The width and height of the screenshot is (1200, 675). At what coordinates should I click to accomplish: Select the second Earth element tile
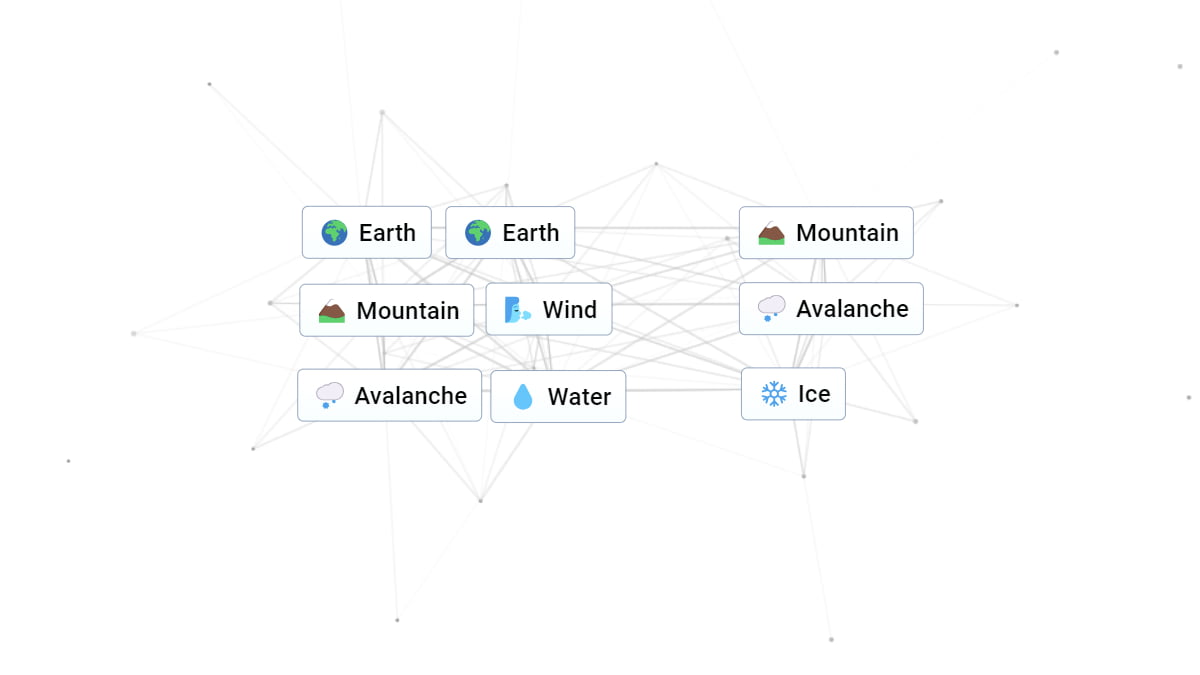tap(510, 232)
